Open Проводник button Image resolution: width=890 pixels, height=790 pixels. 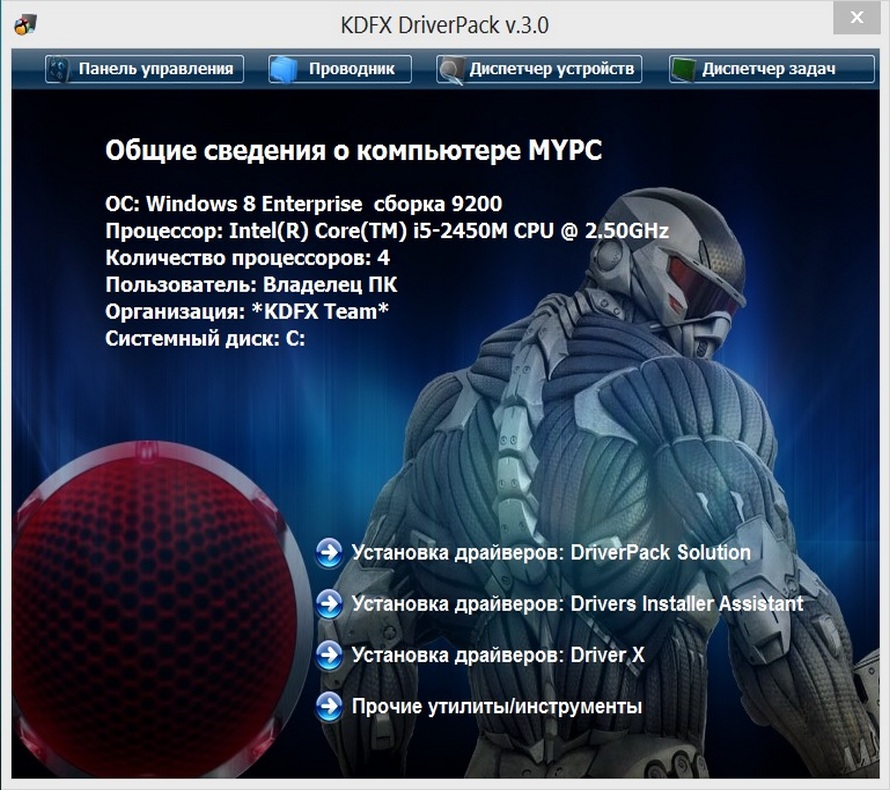[339, 69]
